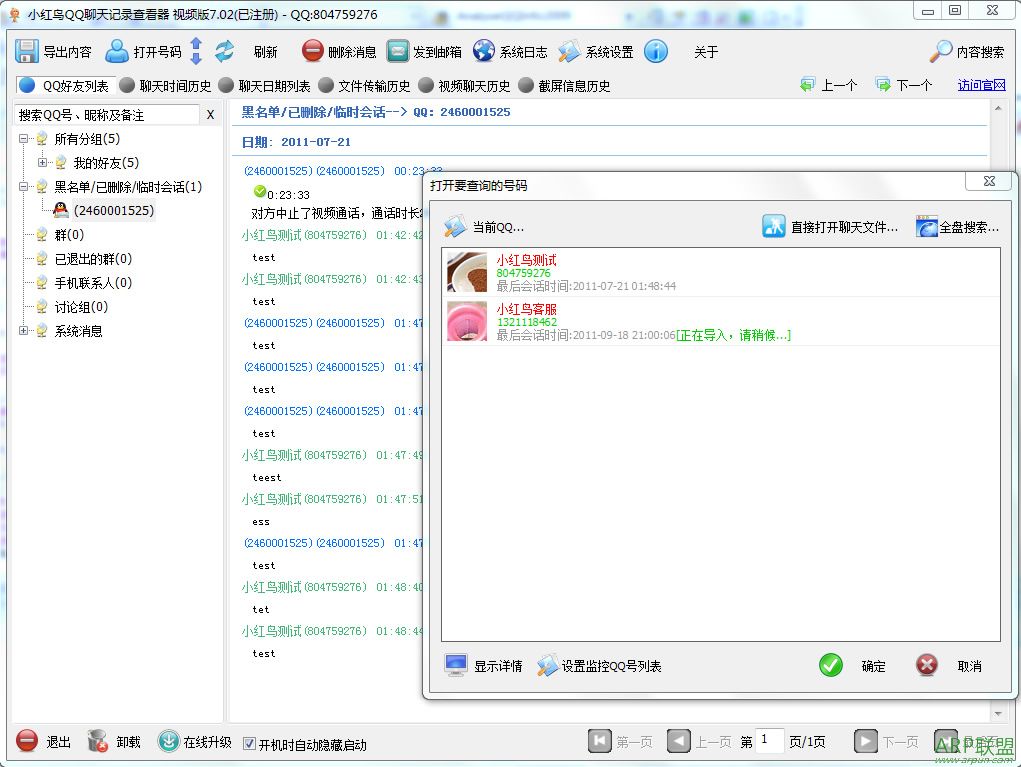Select the 截屏信息历史 radio option
1021x767 pixels.
pyautogui.click(x=525, y=85)
